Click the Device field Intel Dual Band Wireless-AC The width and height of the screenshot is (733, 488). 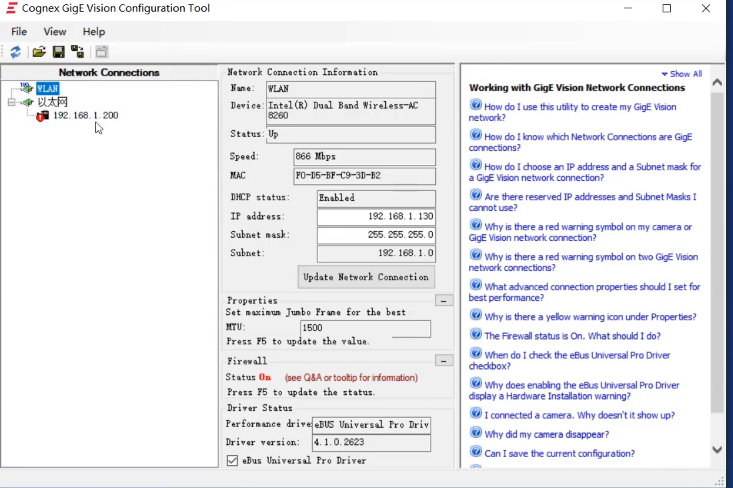point(351,111)
